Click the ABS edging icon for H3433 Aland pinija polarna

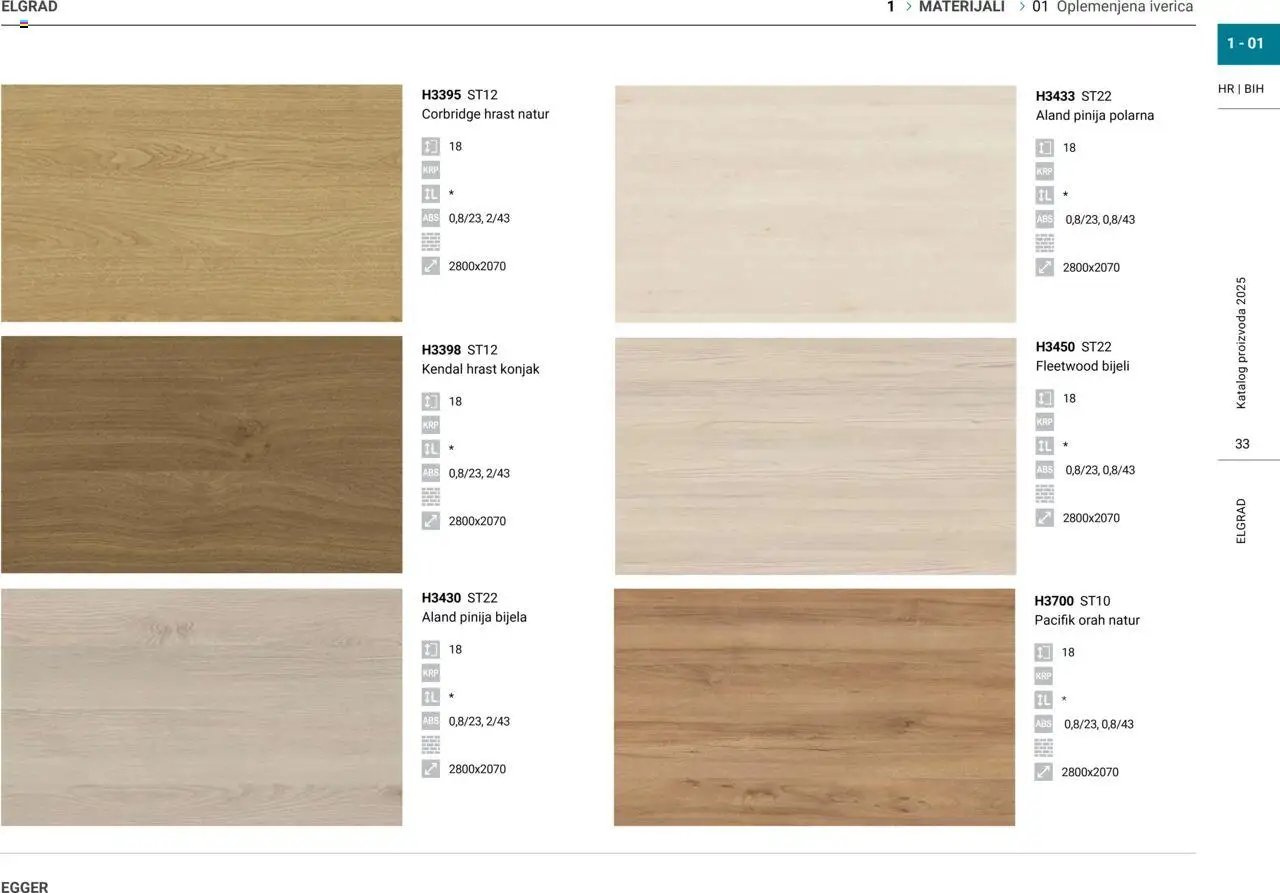[x=1045, y=219]
